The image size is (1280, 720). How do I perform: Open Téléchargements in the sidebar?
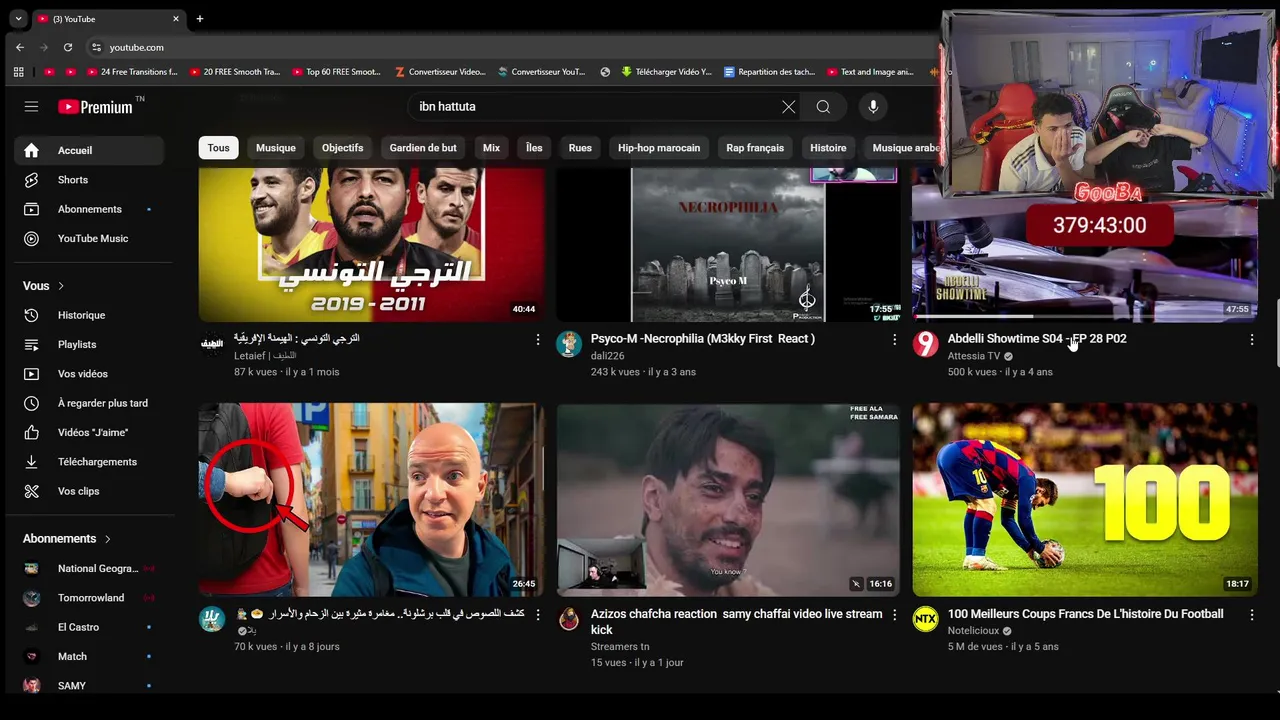point(89,462)
